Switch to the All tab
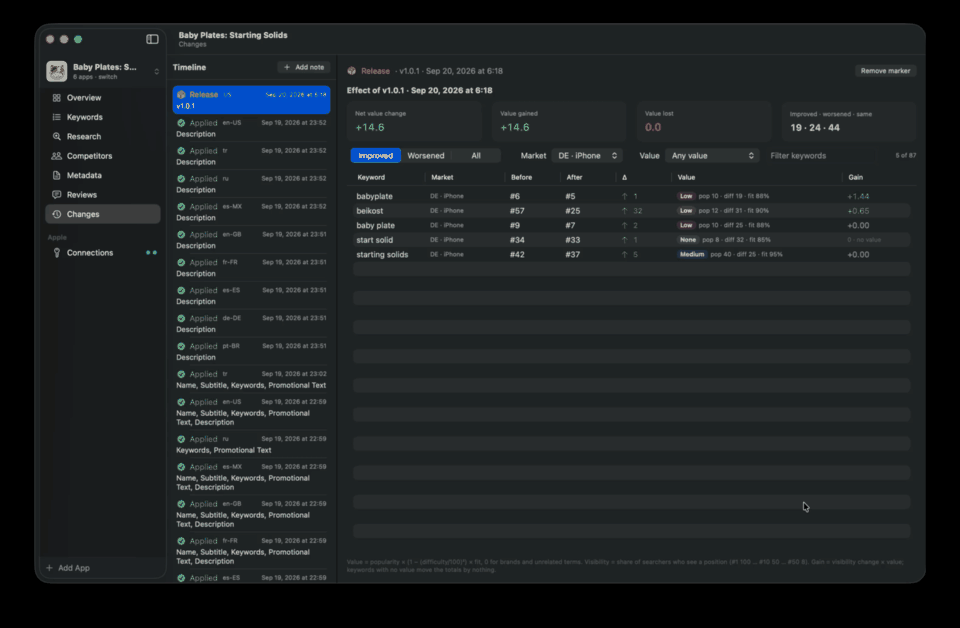This screenshot has width=960, height=628. (476, 155)
